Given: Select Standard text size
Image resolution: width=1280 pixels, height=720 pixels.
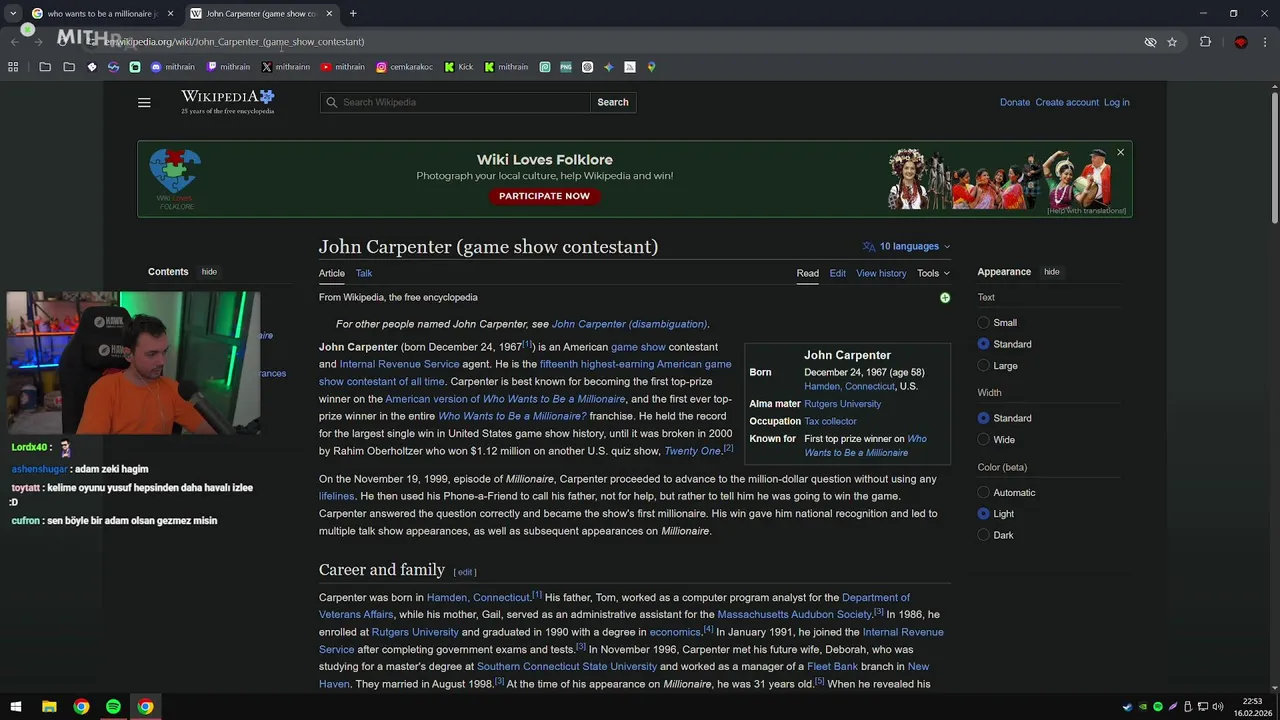Looking at the screenshot, I should [x=983, y=344].
